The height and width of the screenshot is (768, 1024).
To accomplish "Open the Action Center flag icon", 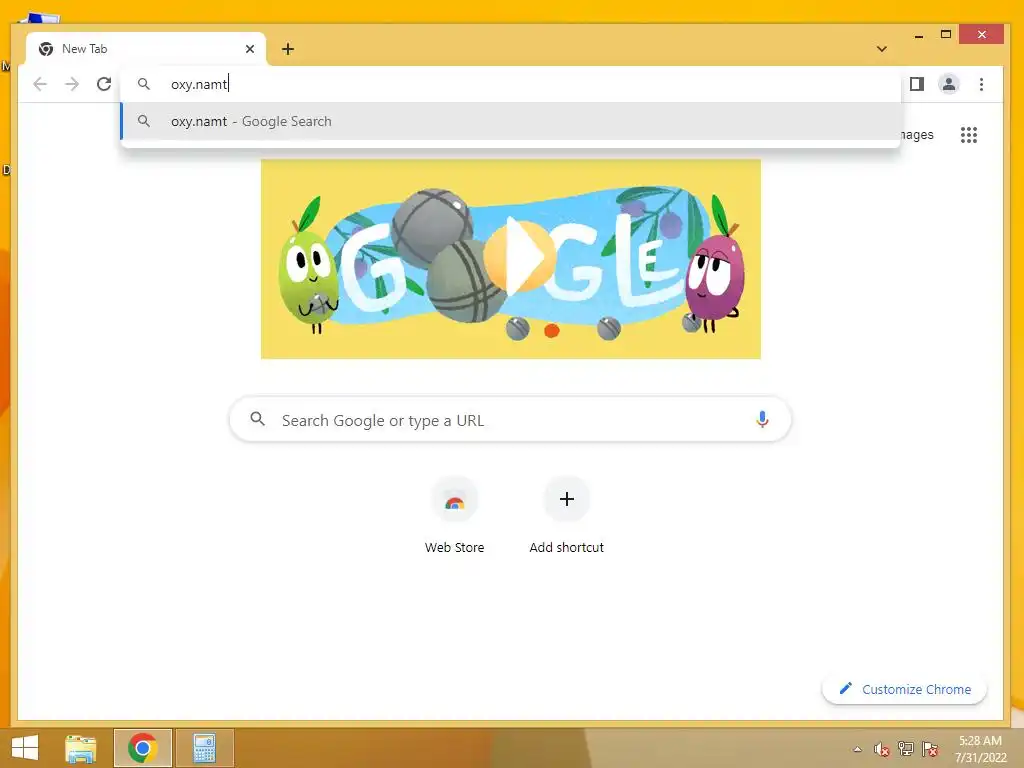I will (x=930, y=749).
